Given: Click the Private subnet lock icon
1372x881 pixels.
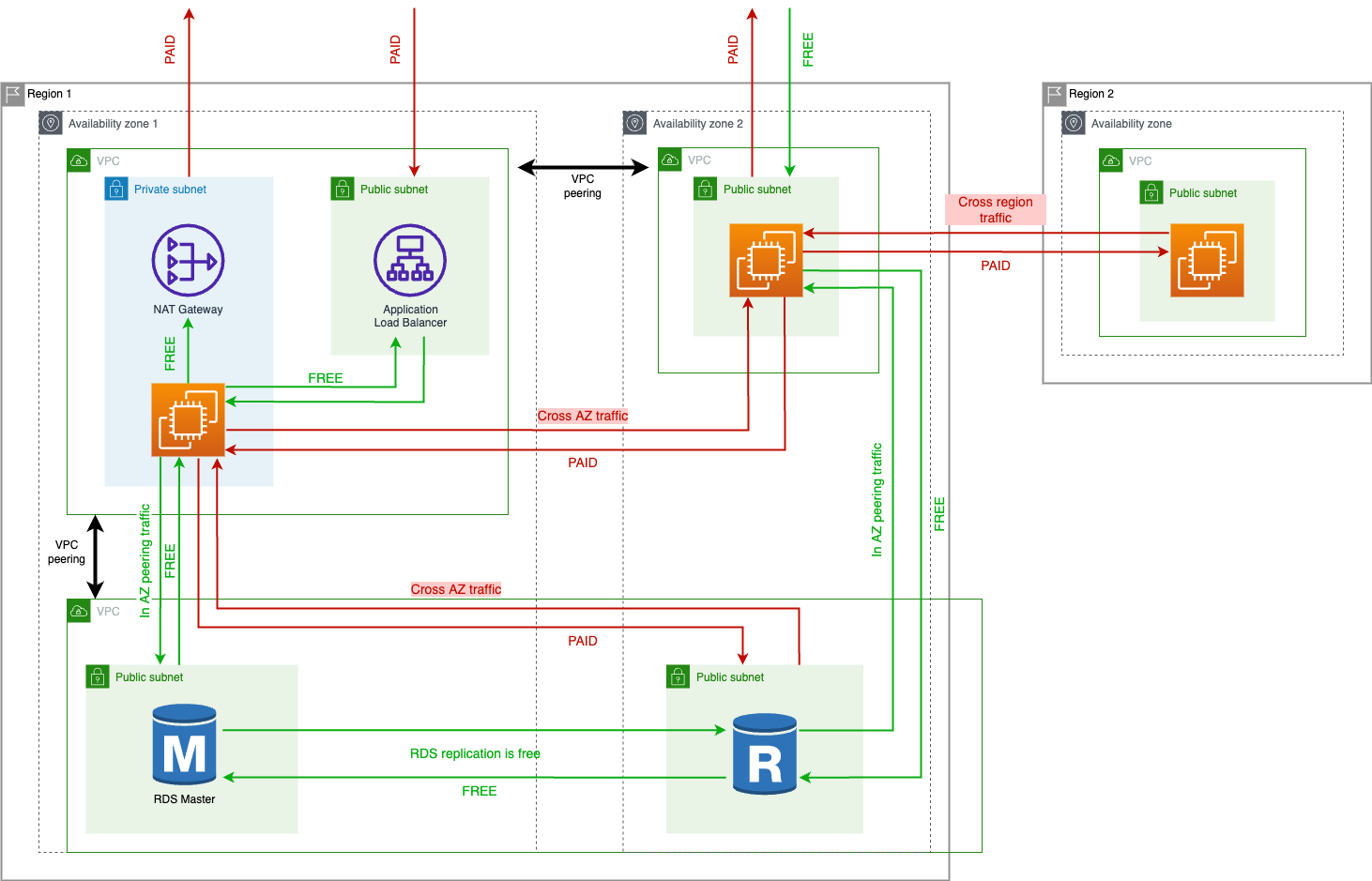Looking at the screenshot, I should (116, 189).
